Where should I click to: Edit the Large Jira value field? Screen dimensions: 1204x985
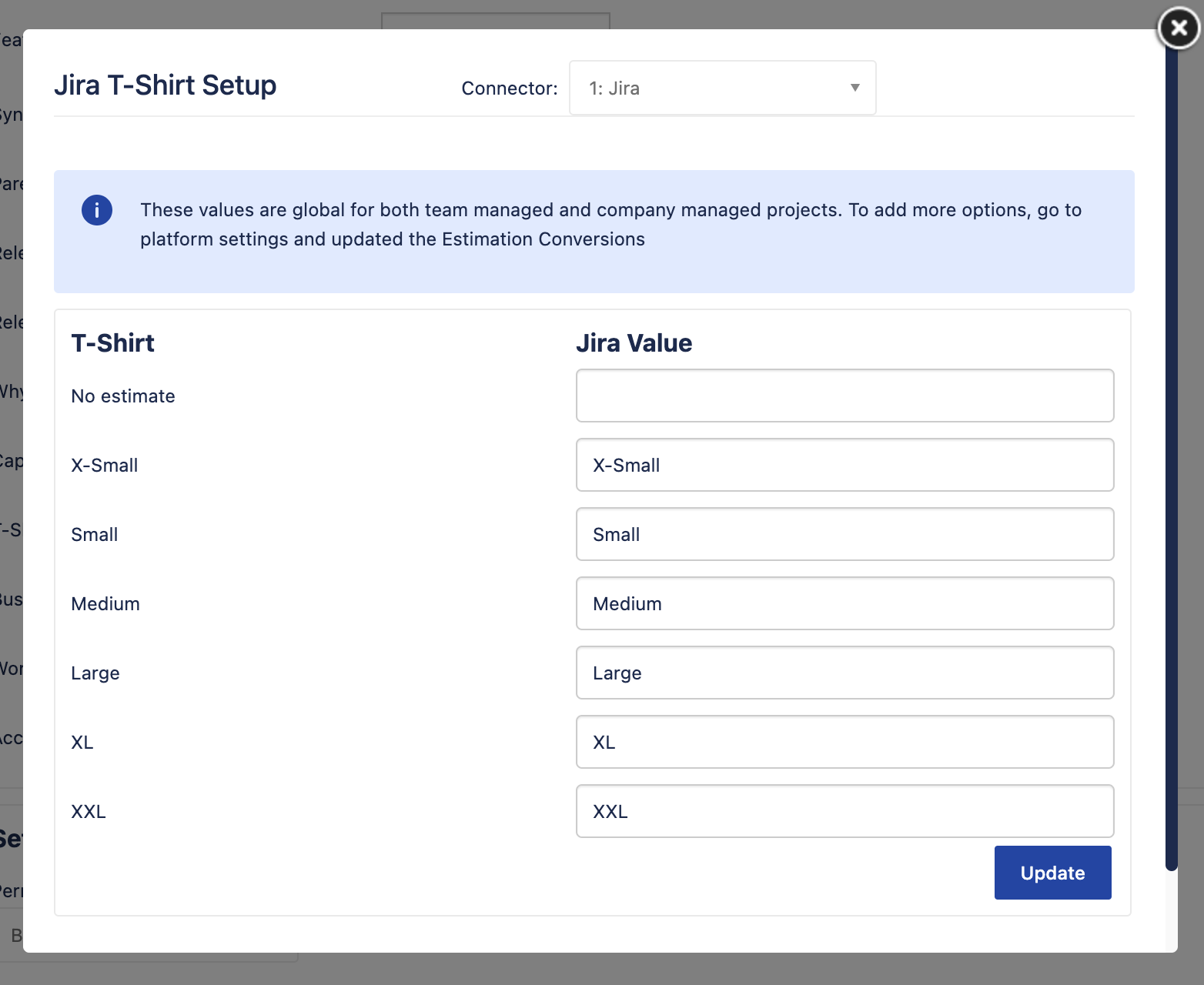pyautogui.click(x=844, y=673)
